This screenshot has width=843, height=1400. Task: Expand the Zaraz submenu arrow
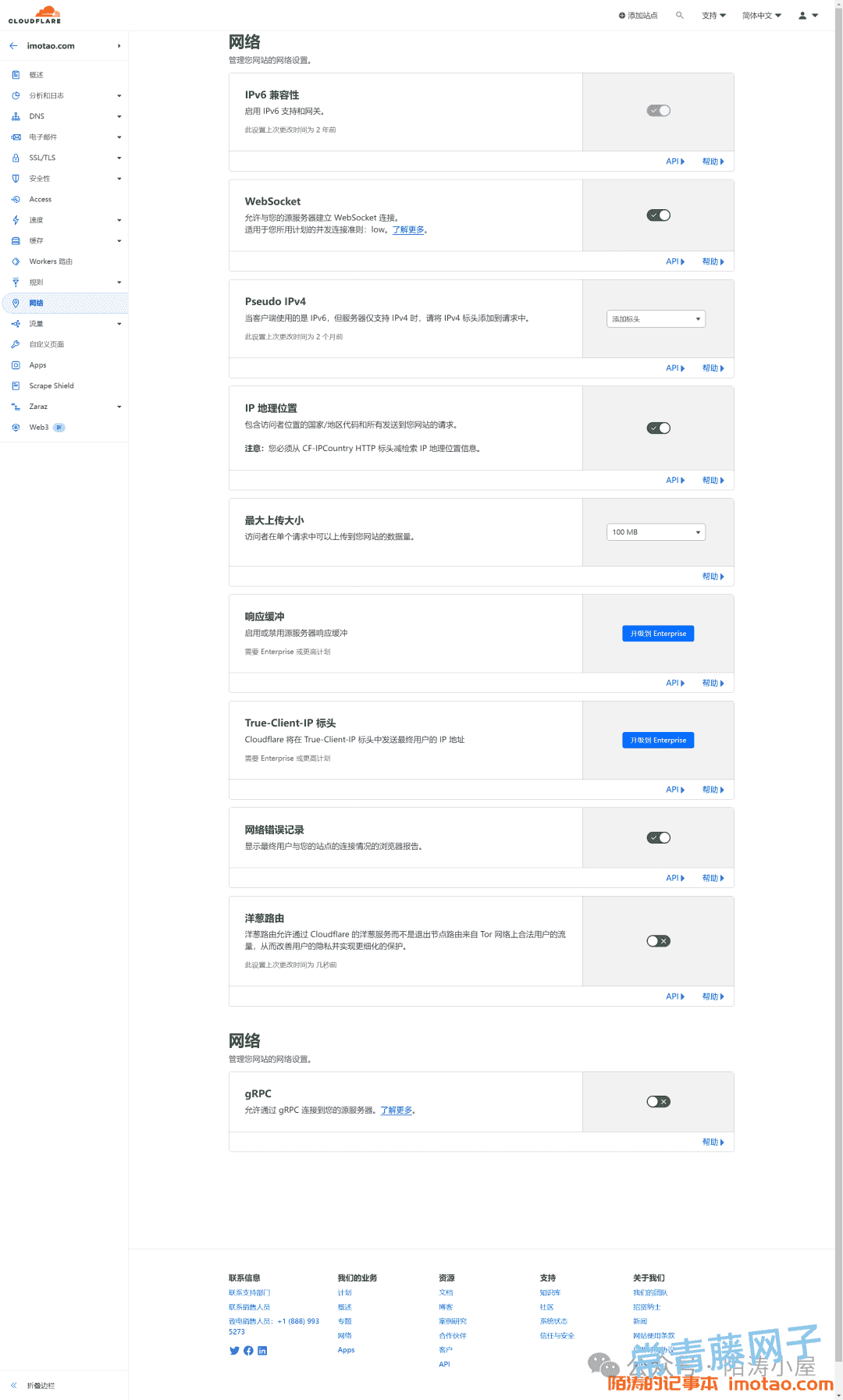(119, 407)
